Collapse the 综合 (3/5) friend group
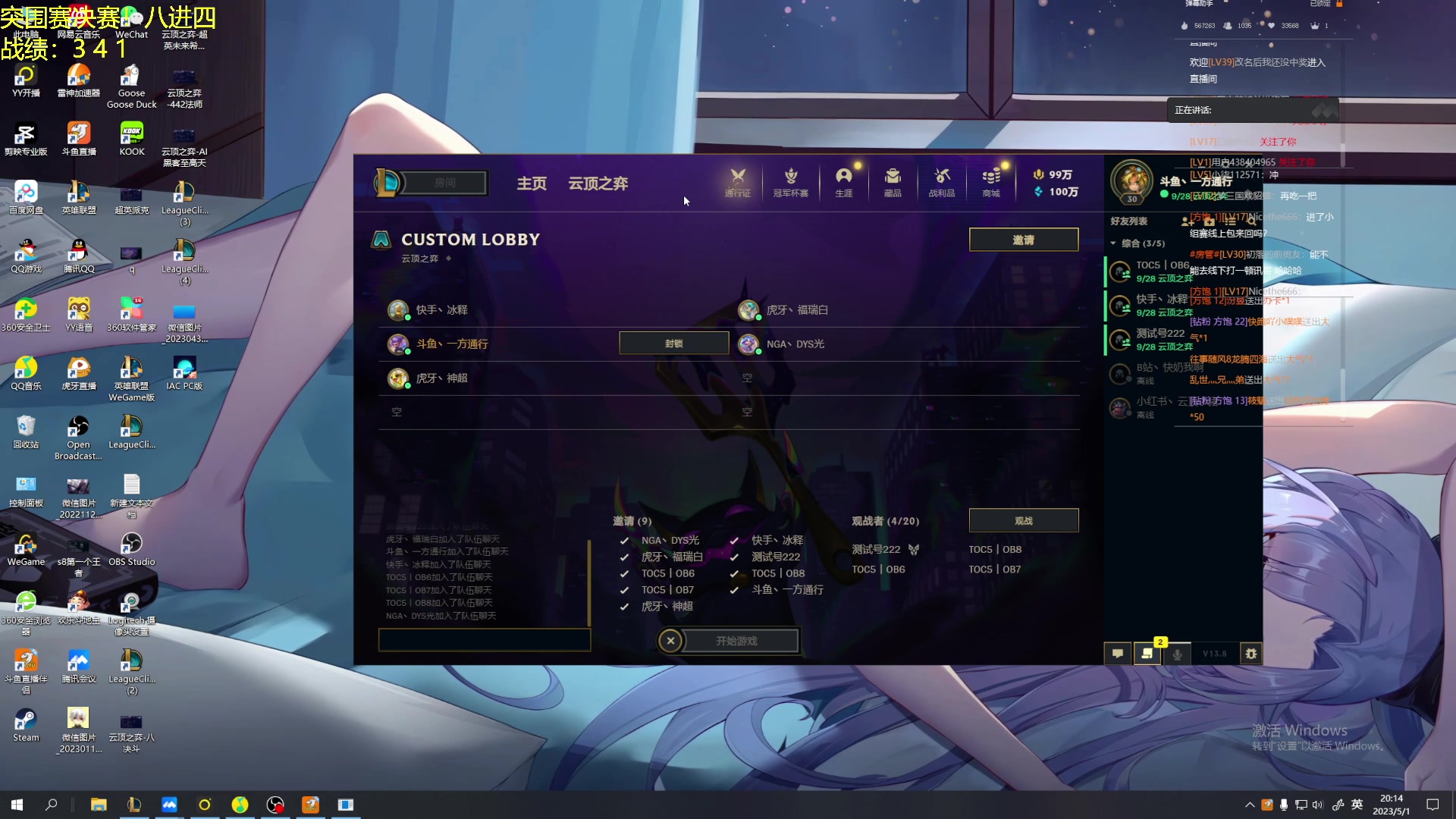1456x819 pixels. [1137, 243]
